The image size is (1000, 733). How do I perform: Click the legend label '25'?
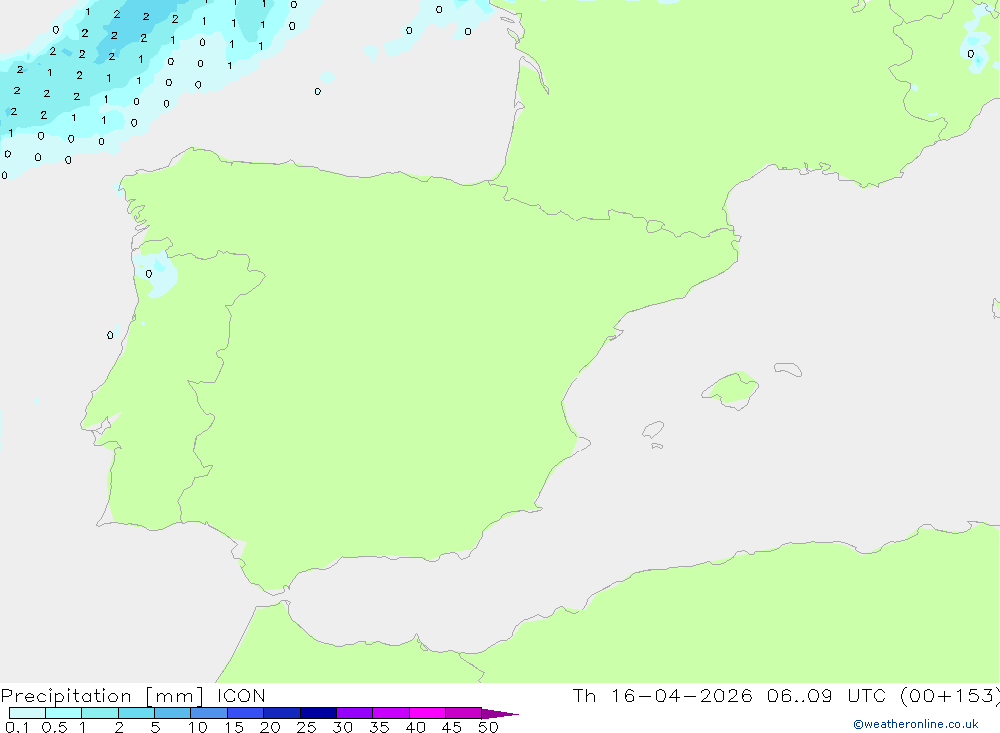pos(307,727)
